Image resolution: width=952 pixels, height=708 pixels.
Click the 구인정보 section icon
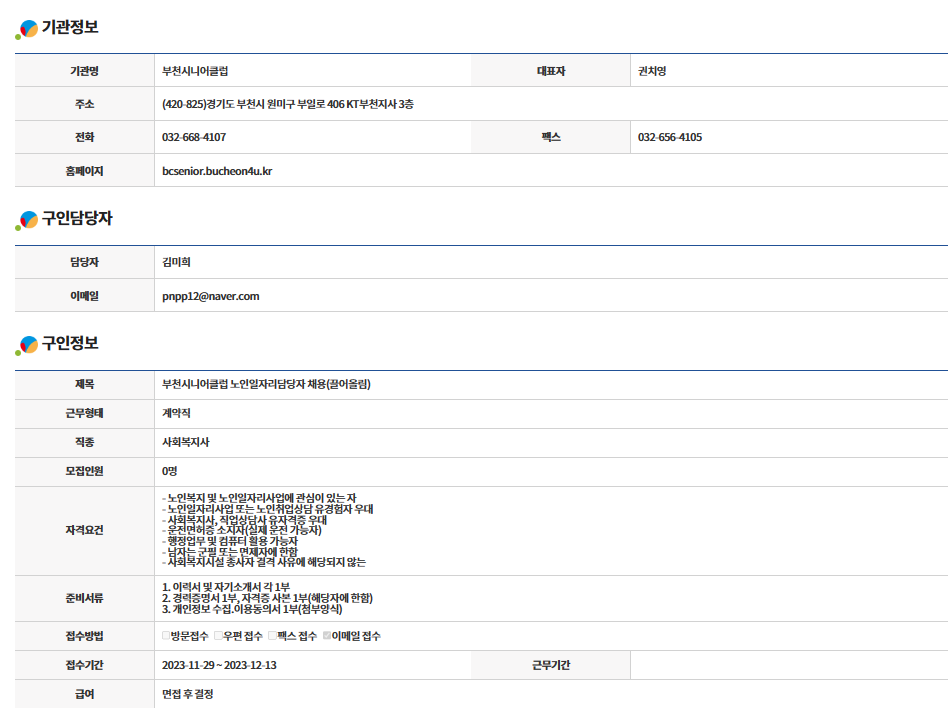point(27,345)
